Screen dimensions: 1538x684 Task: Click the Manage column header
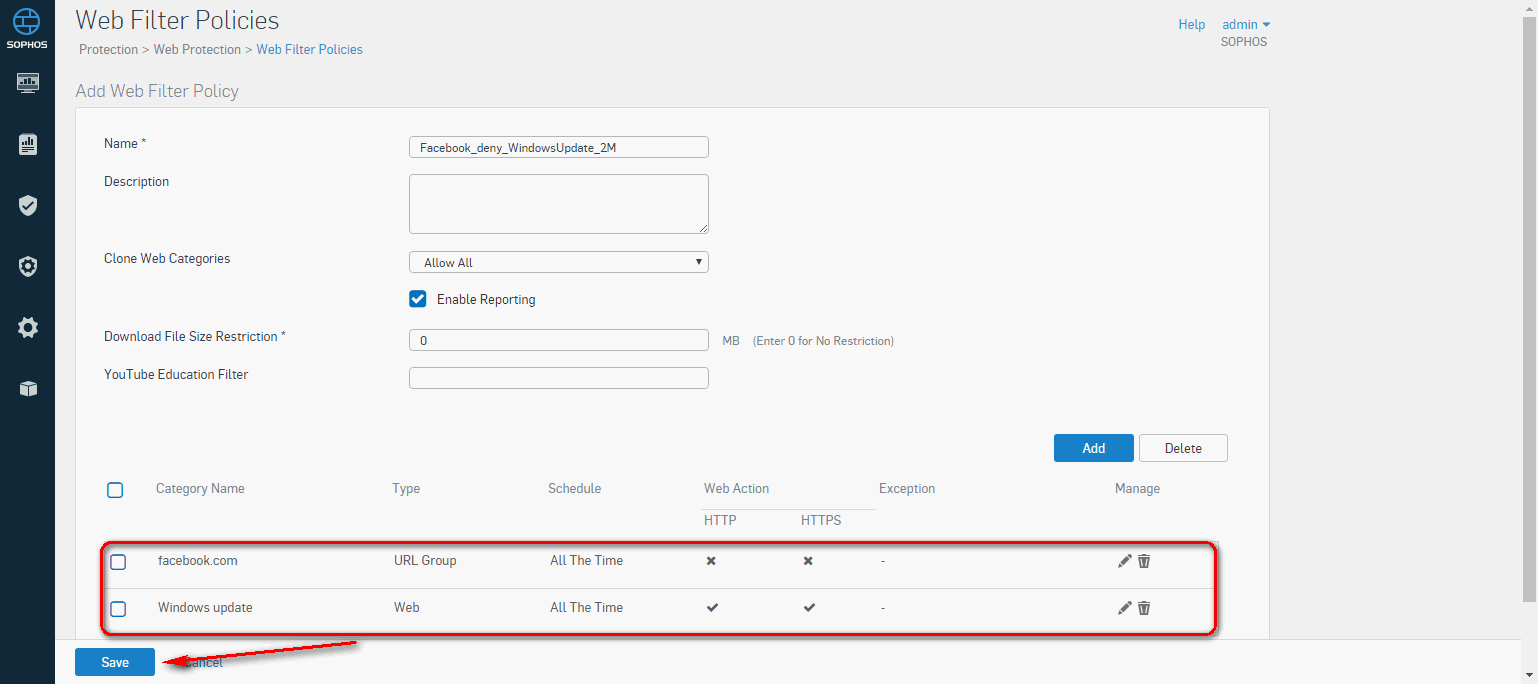(x=1138, y=489)
